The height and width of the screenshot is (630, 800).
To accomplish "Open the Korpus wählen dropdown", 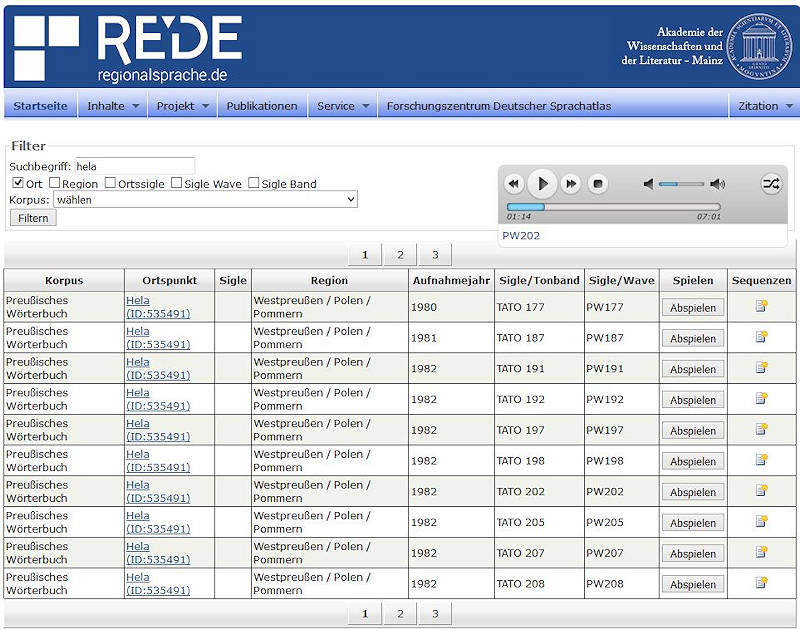I will [206, 199].
